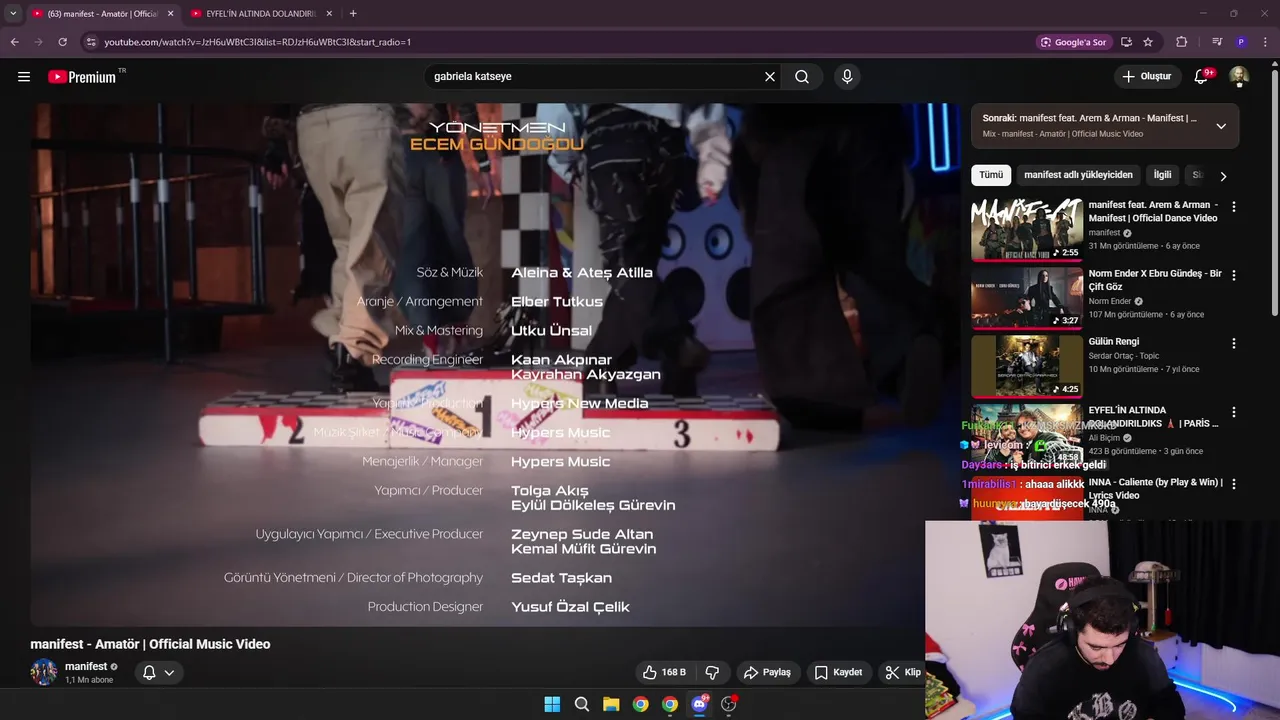Open 'manifest feat. Arem & Arman' video title
The image size is (1280, 720).
tap(1153, 211)
